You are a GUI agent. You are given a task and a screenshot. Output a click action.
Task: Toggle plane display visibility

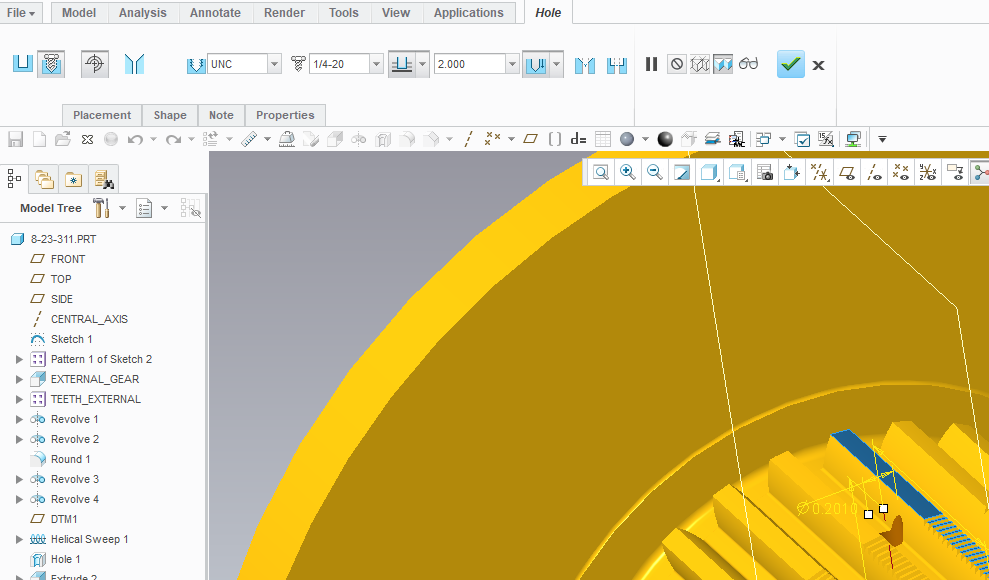click(847, 172)
